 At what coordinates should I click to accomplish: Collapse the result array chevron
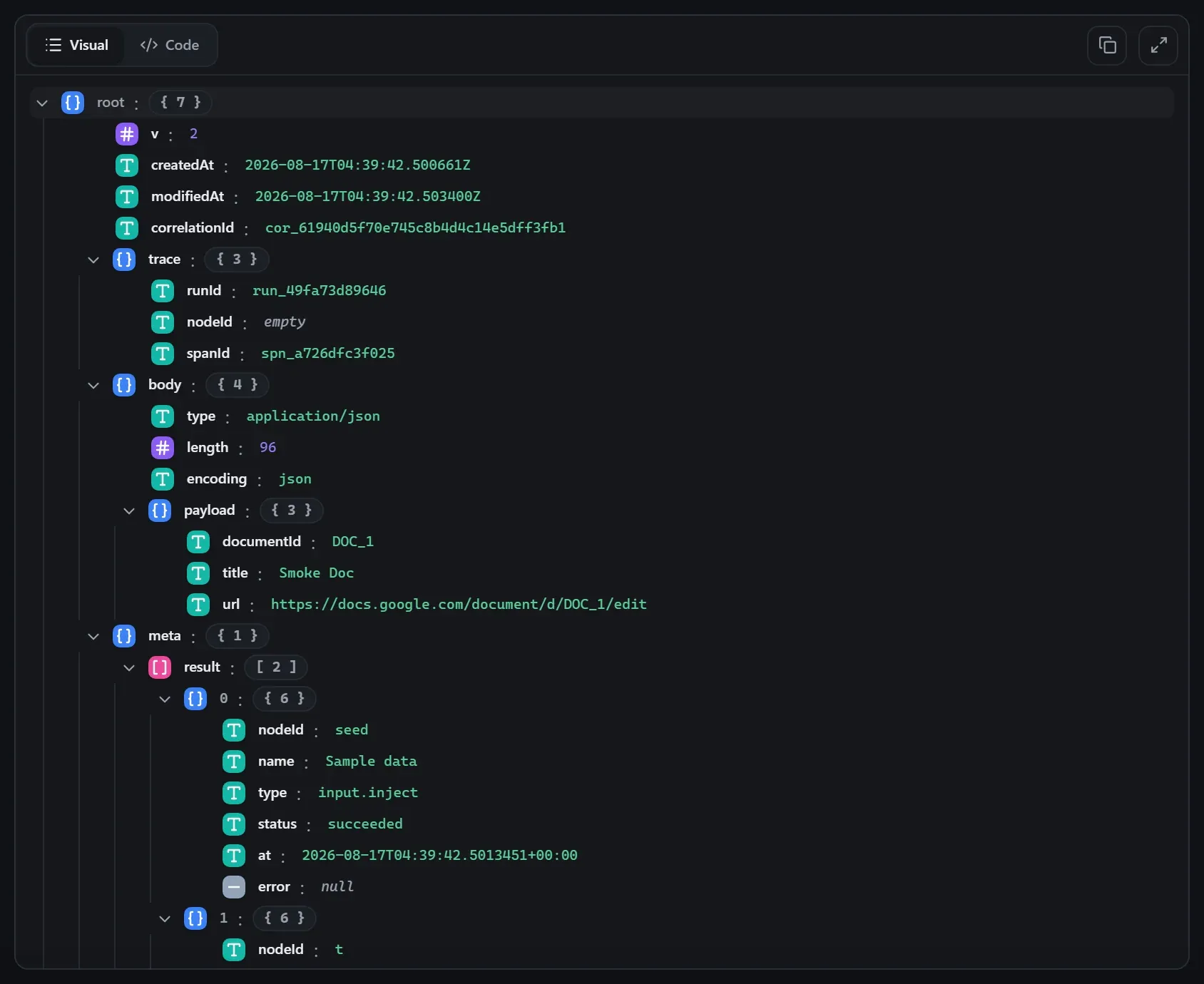[129, 667]
